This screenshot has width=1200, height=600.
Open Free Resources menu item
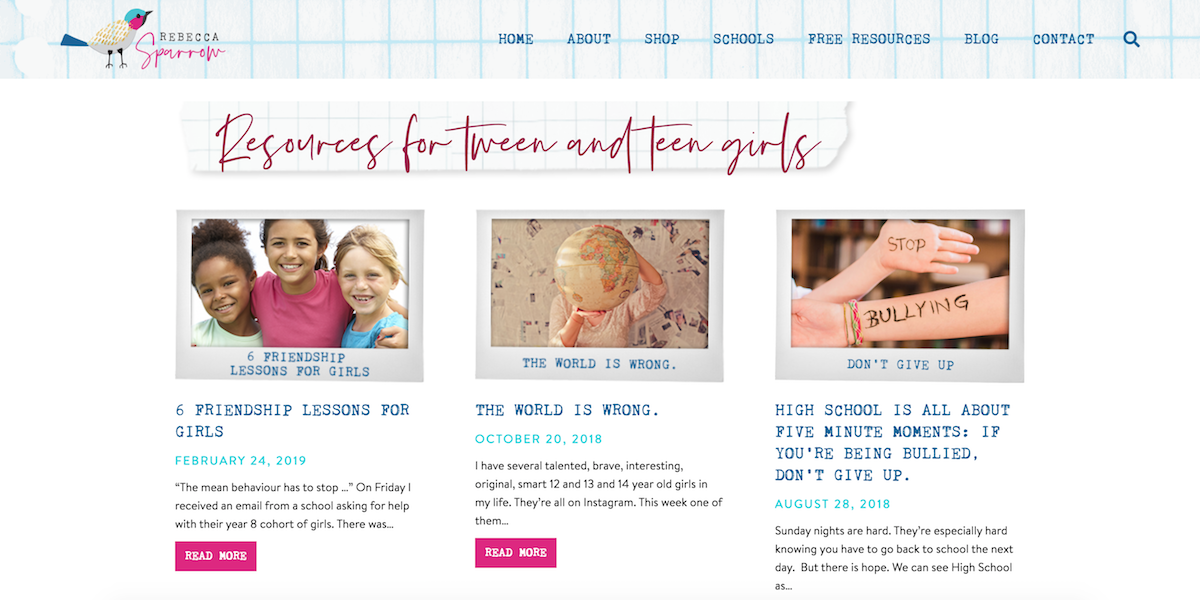point(869,39)
